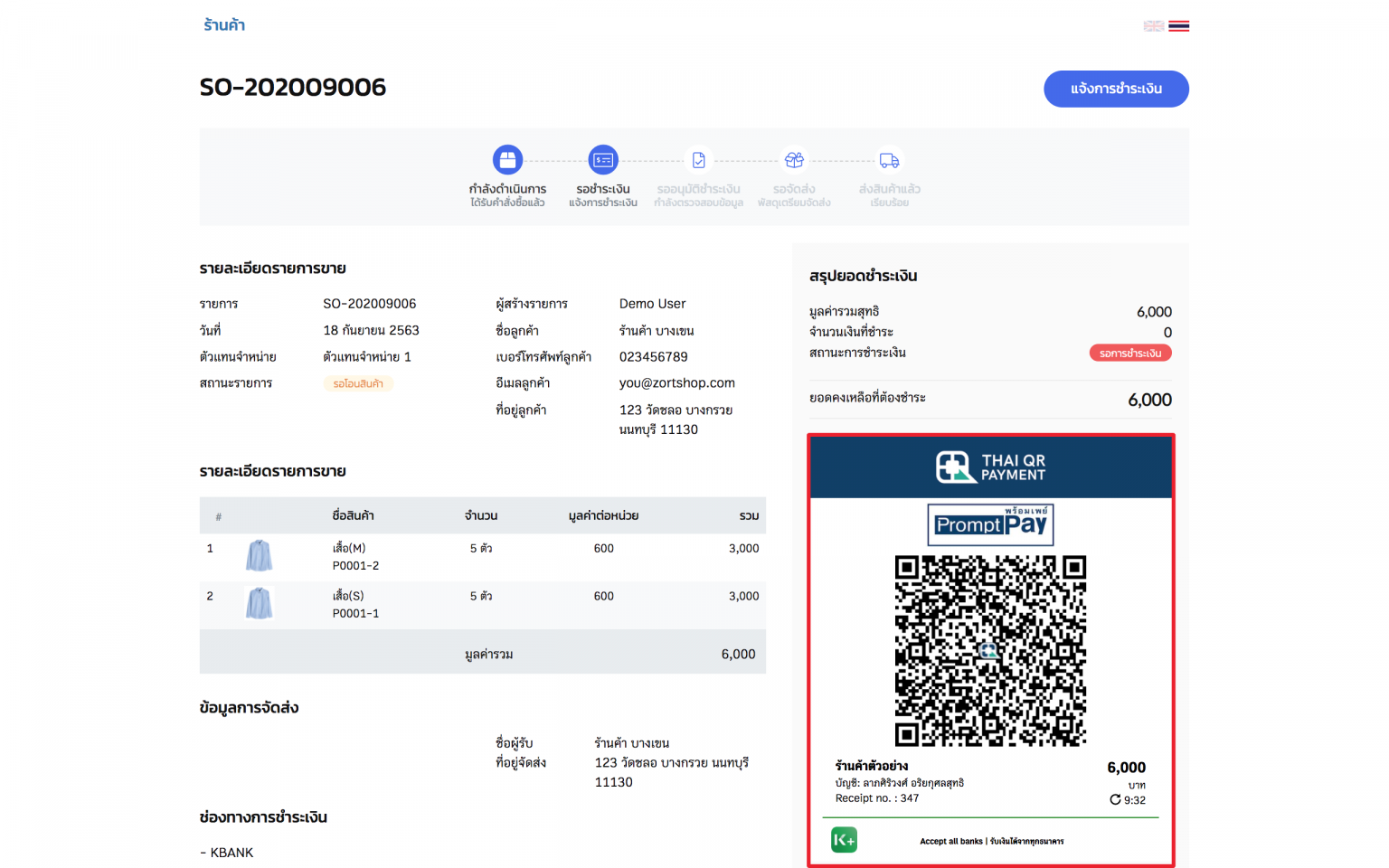Click the รอโอนสินค้า order status badge

point(358,383)
